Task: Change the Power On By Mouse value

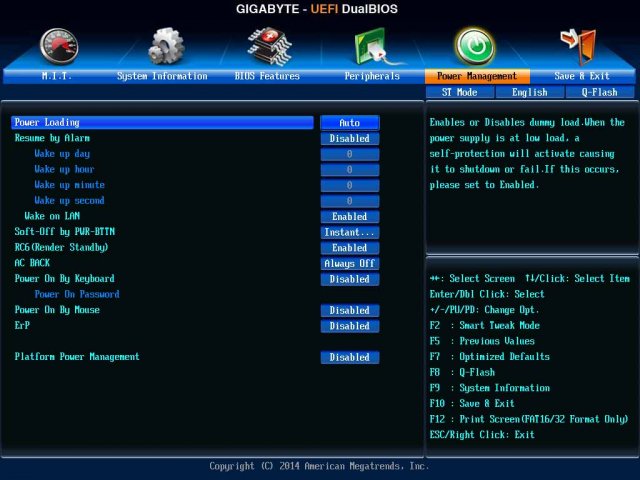Action: [350, 310]
